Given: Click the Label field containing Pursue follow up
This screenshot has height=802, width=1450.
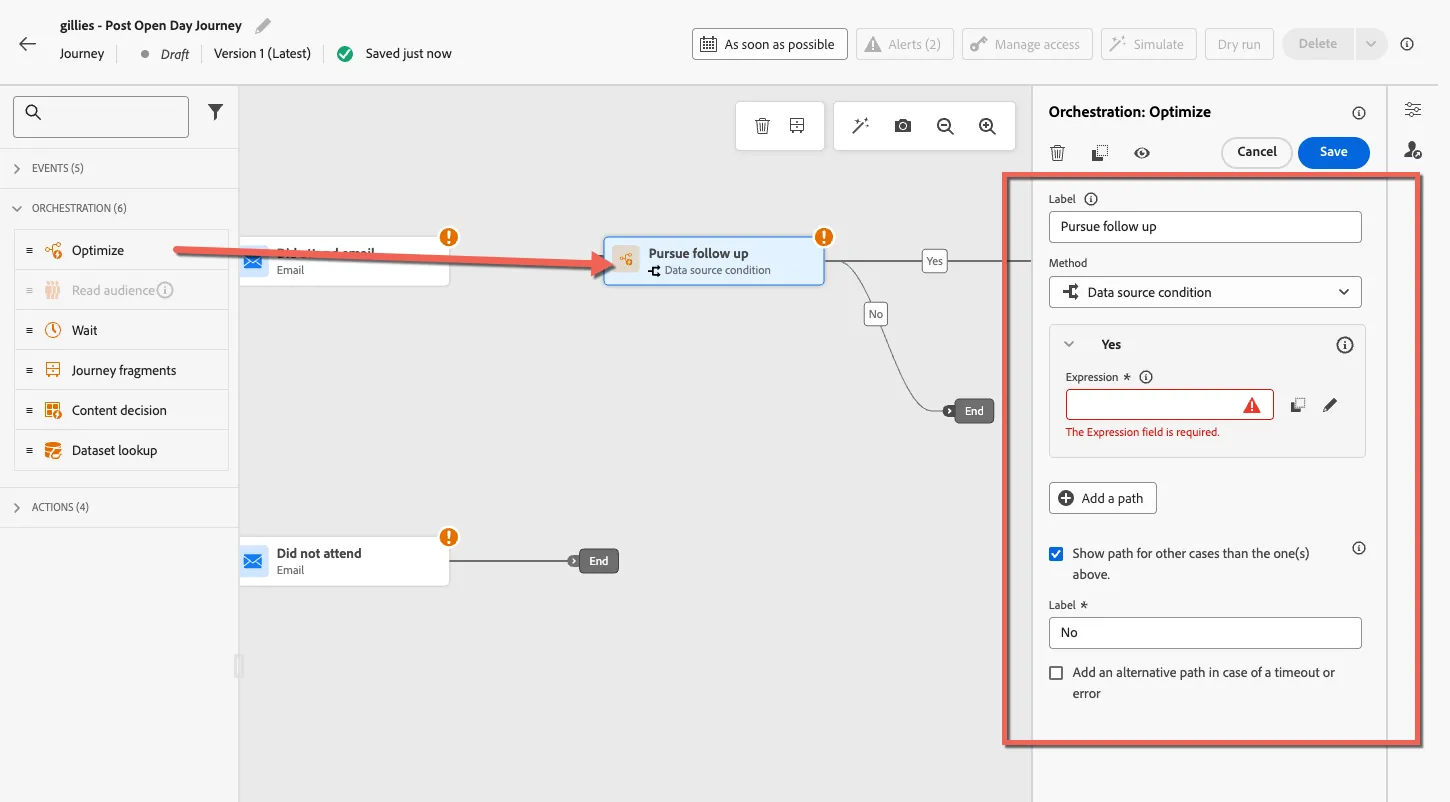Looking at the screenshot, I should click(1205, 227).
